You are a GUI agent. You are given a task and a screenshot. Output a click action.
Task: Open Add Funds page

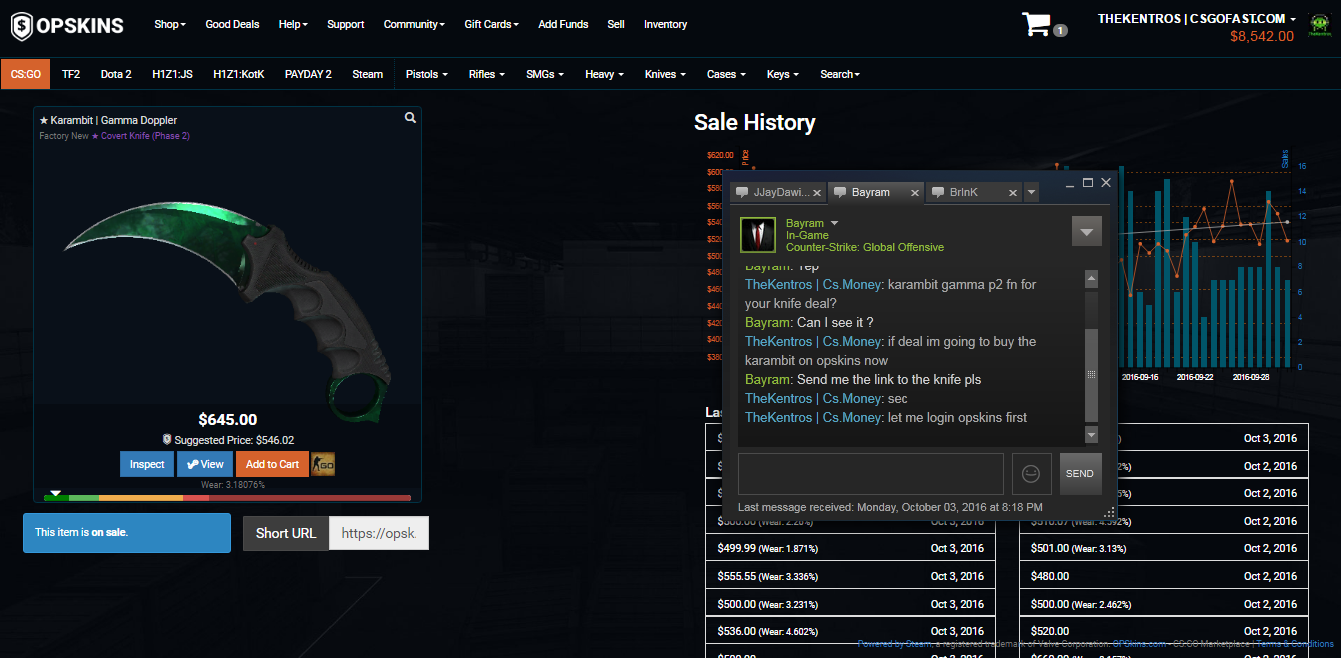click(563, 24)
